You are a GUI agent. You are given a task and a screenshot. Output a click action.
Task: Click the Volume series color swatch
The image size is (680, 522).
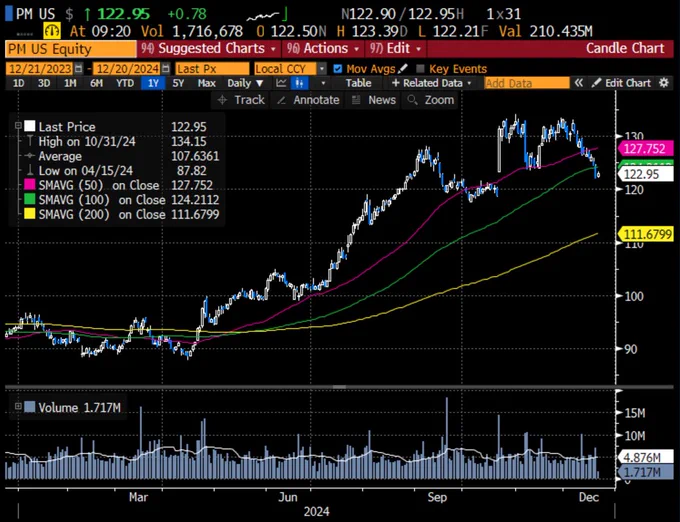pos(29,407)
